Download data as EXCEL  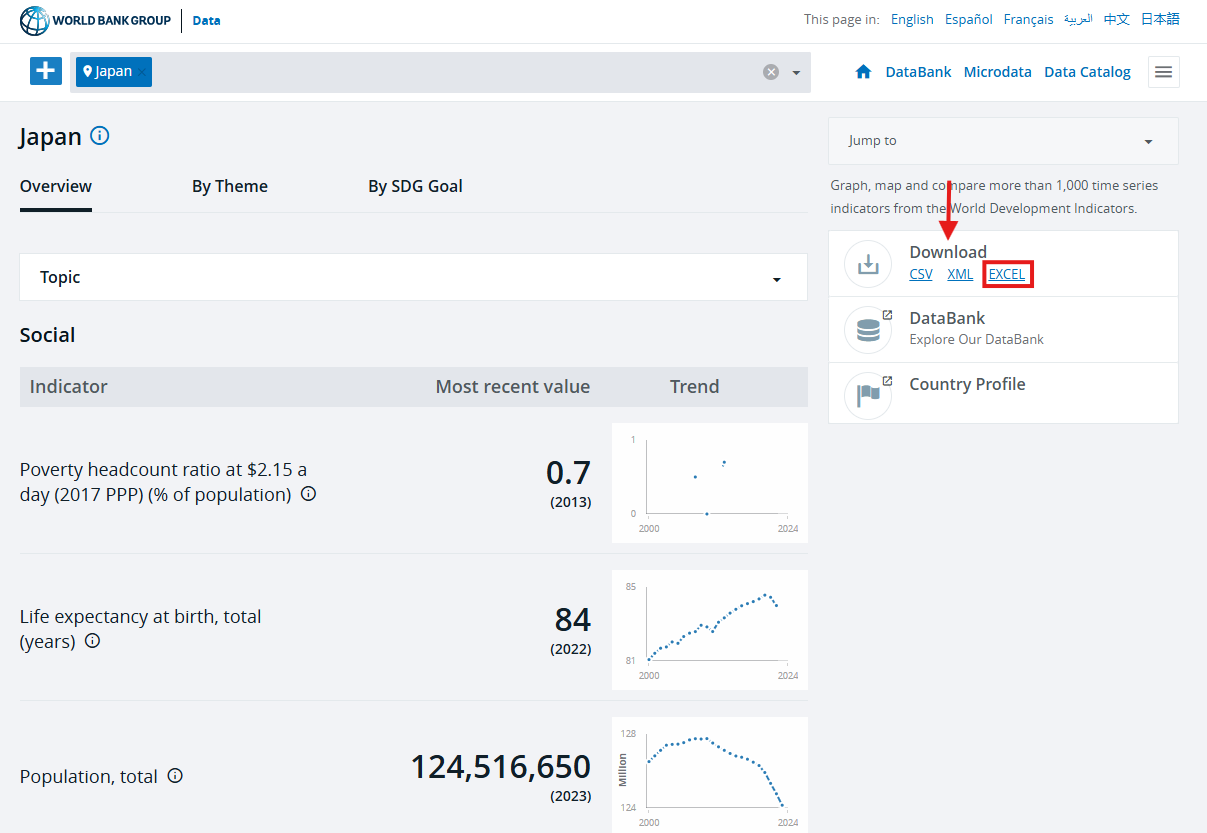1007,274
